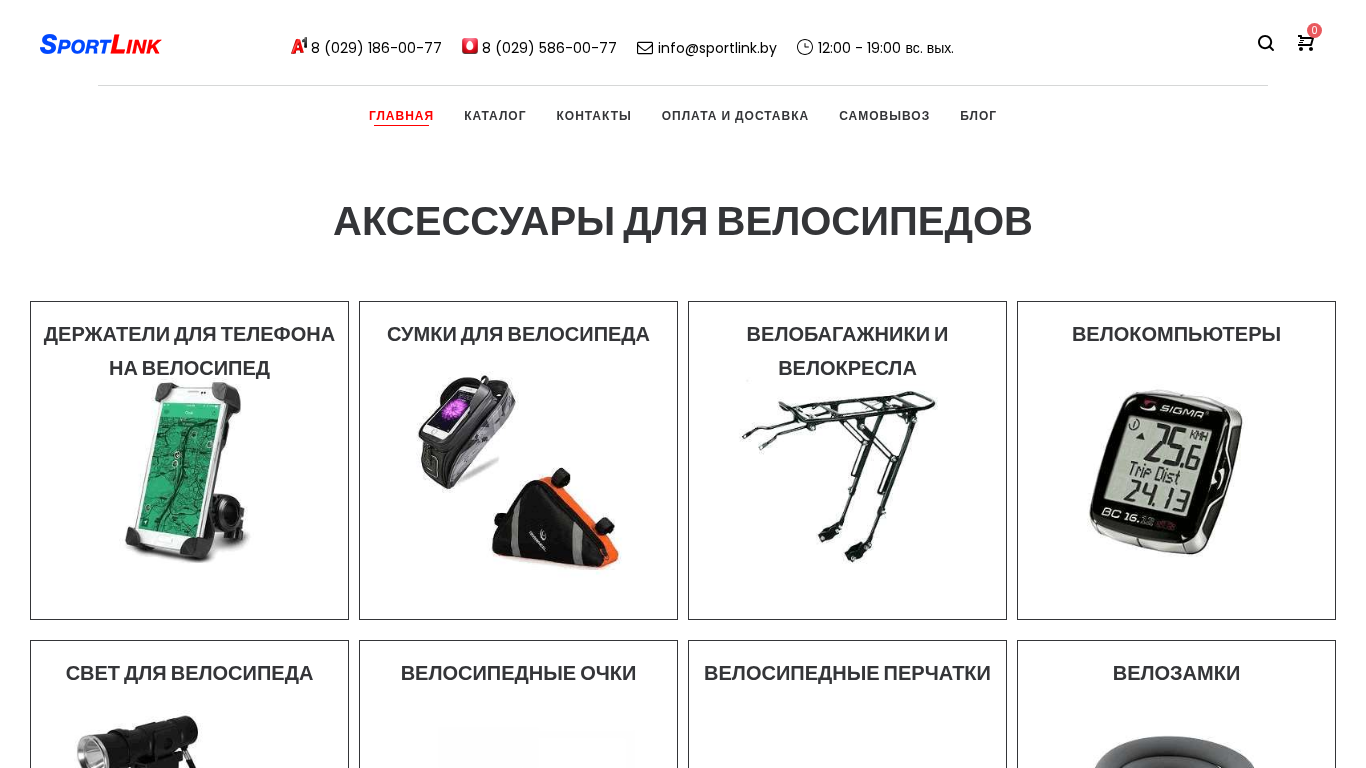This screenshot has height=768, width=1366.
Task: Click the cart item count badge
Action: (x=1314, y=30)
